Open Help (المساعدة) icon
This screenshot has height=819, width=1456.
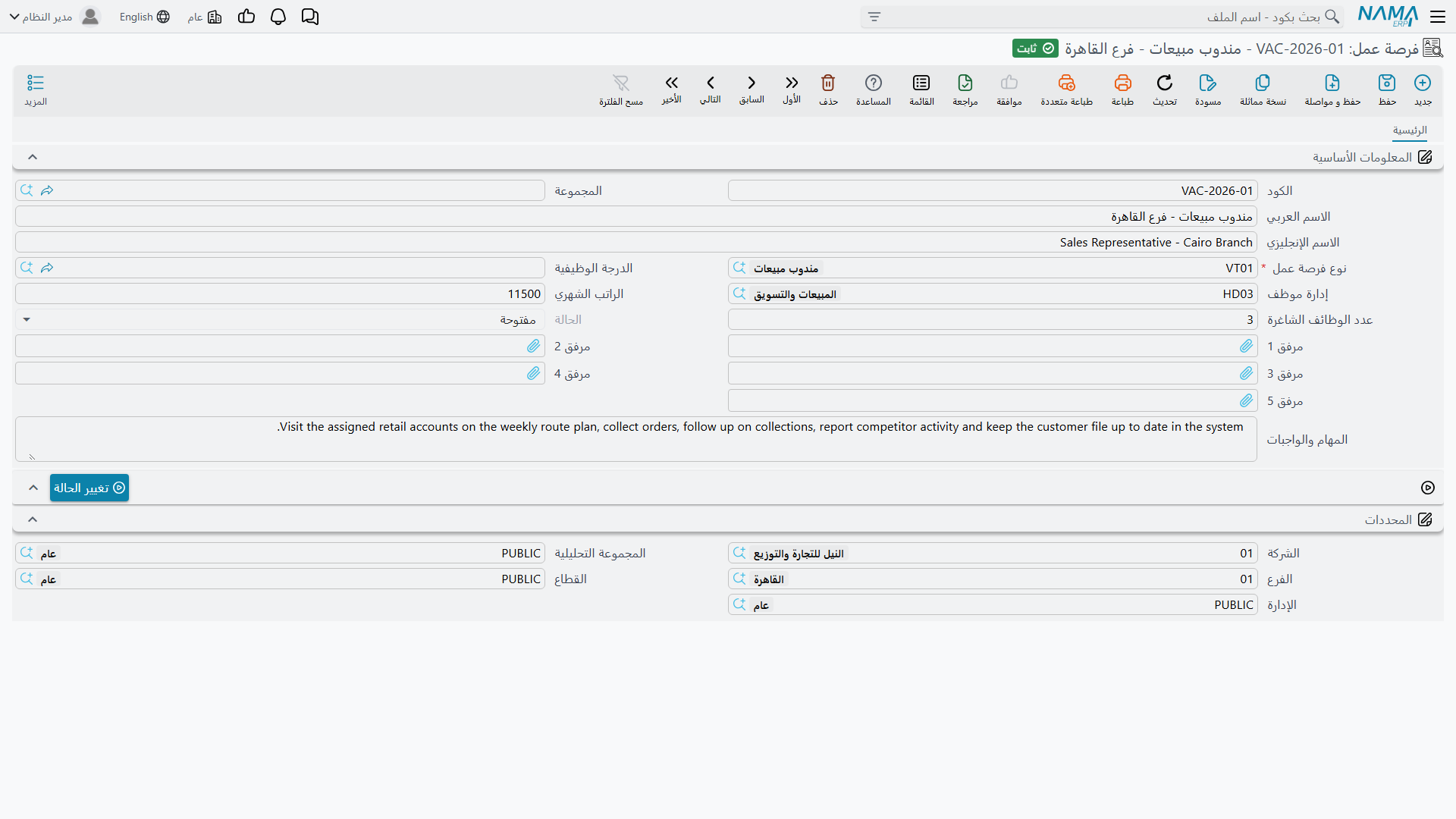(x=874, y=89)
